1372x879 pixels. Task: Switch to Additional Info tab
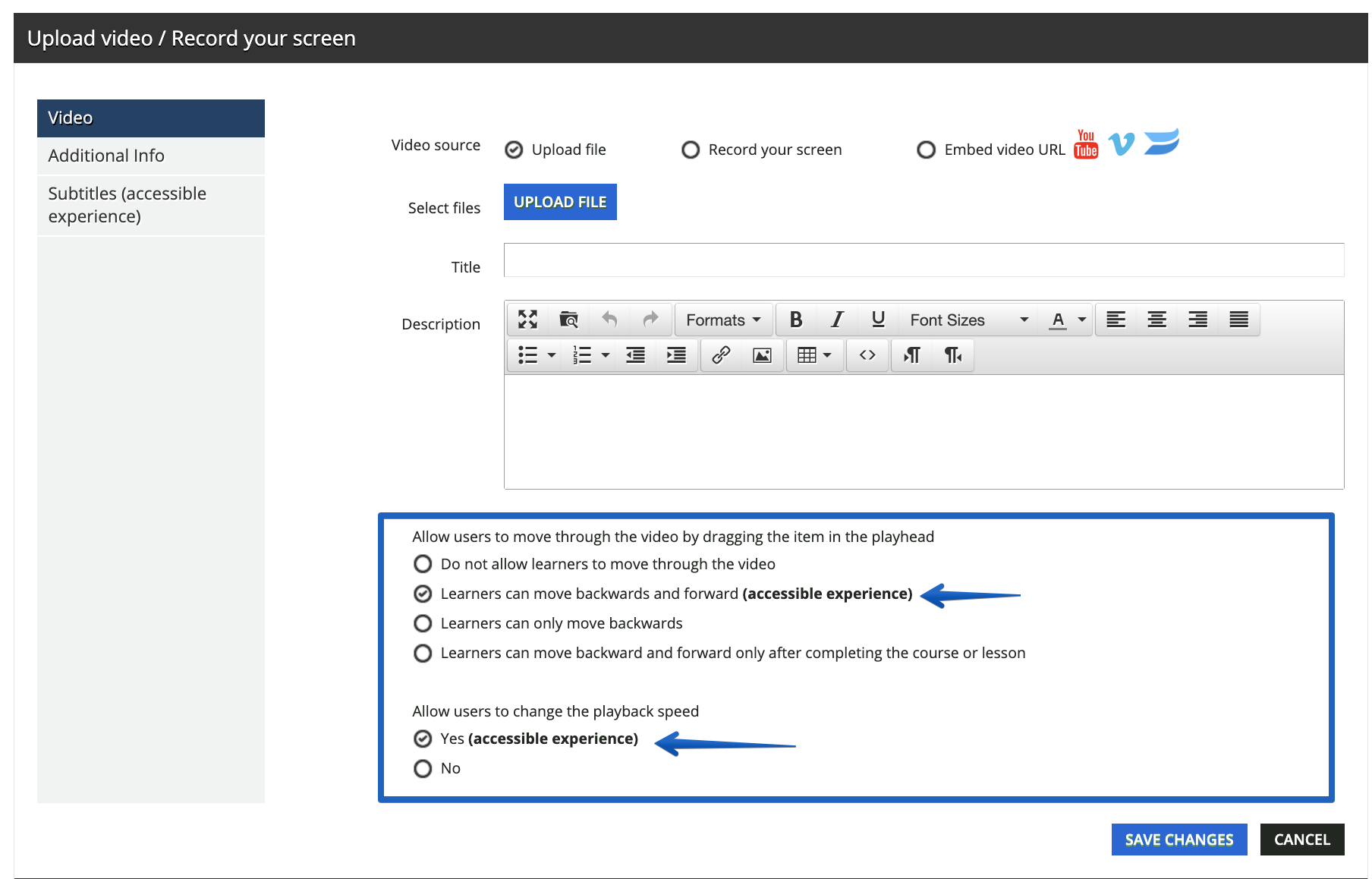pyautogui.click(x=151, y=156)
